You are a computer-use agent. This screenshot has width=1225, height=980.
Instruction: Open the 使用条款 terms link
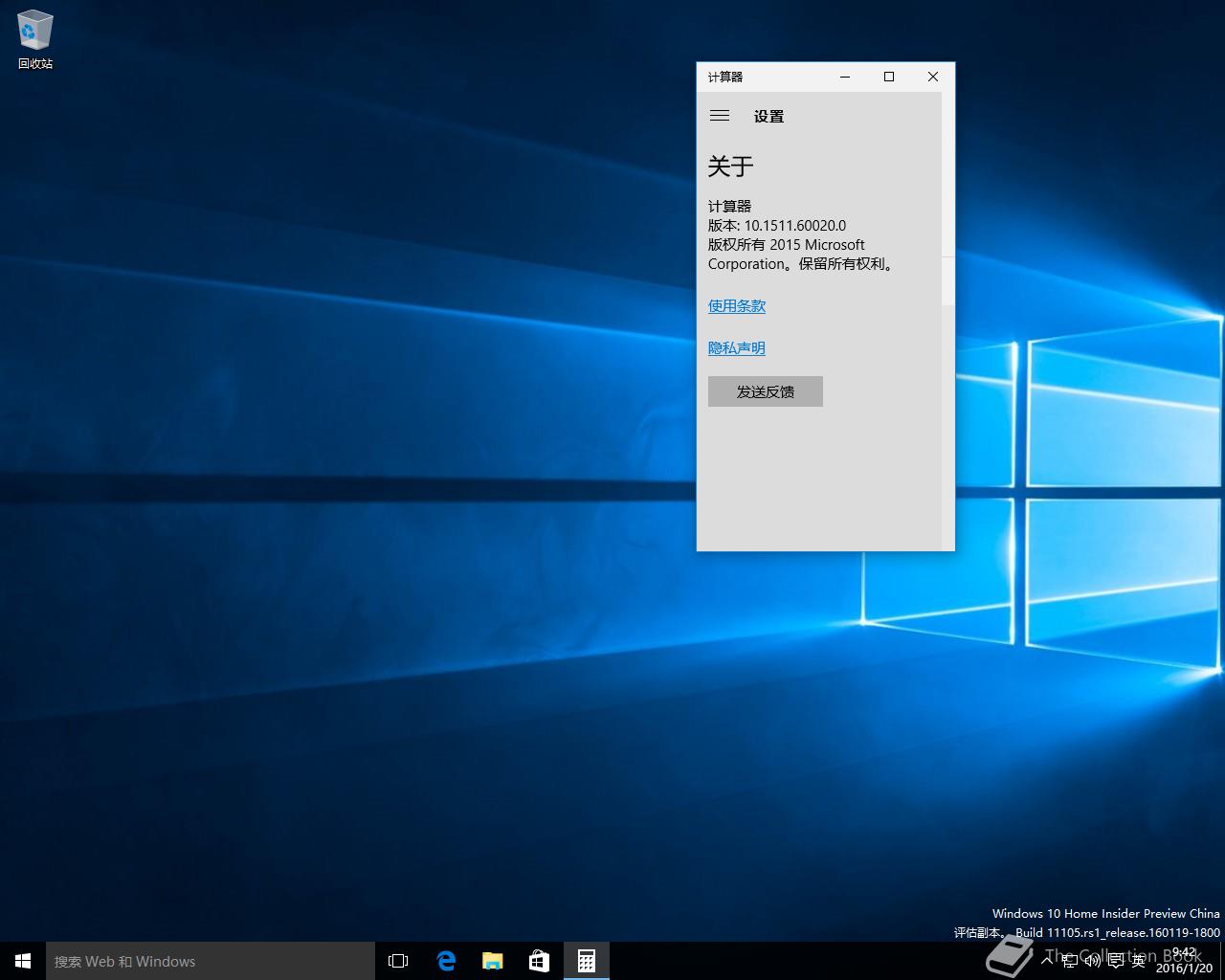(x=736, y=306)
